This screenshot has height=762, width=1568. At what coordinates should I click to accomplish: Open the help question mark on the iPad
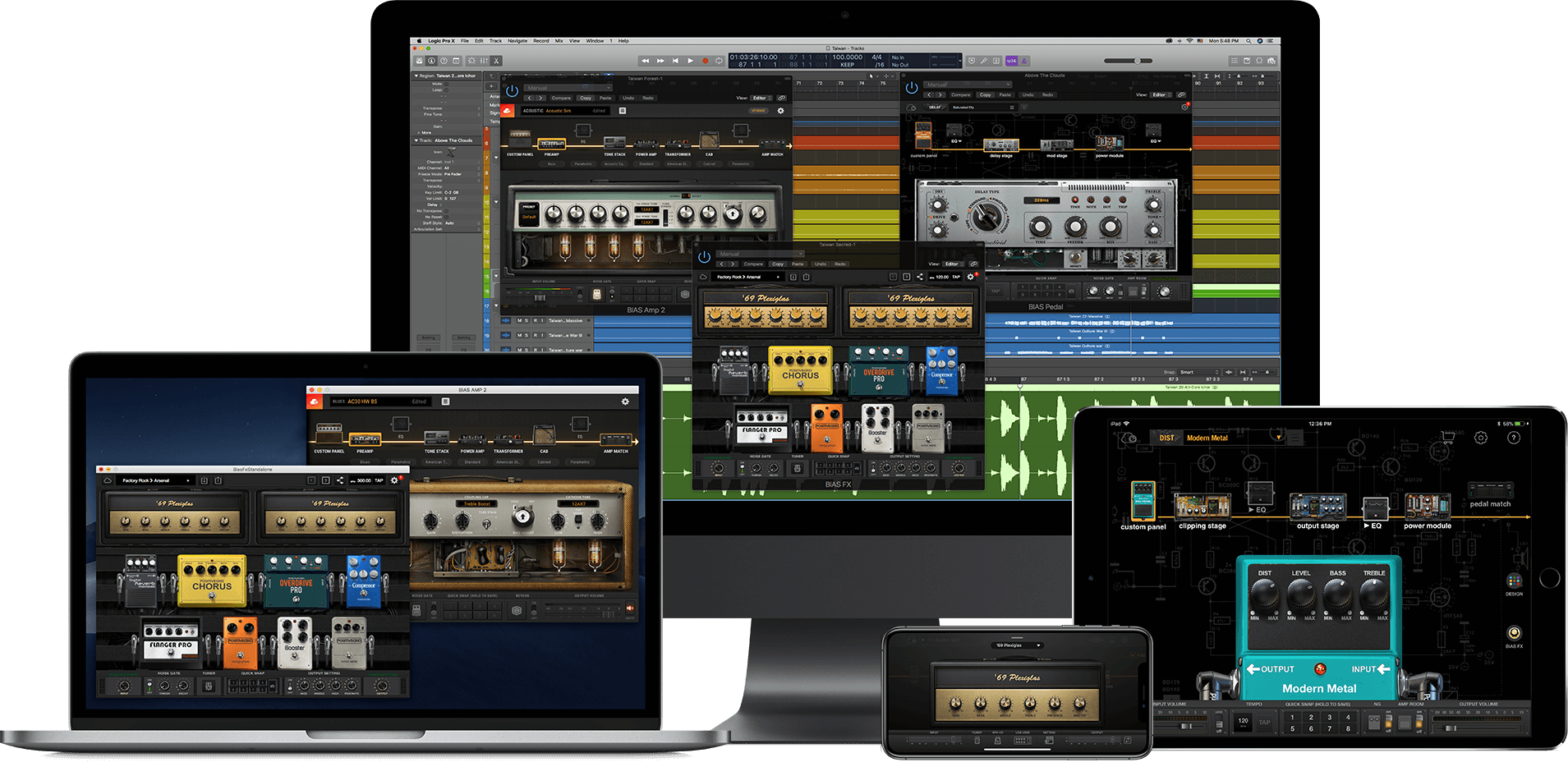click(1514, 438)
